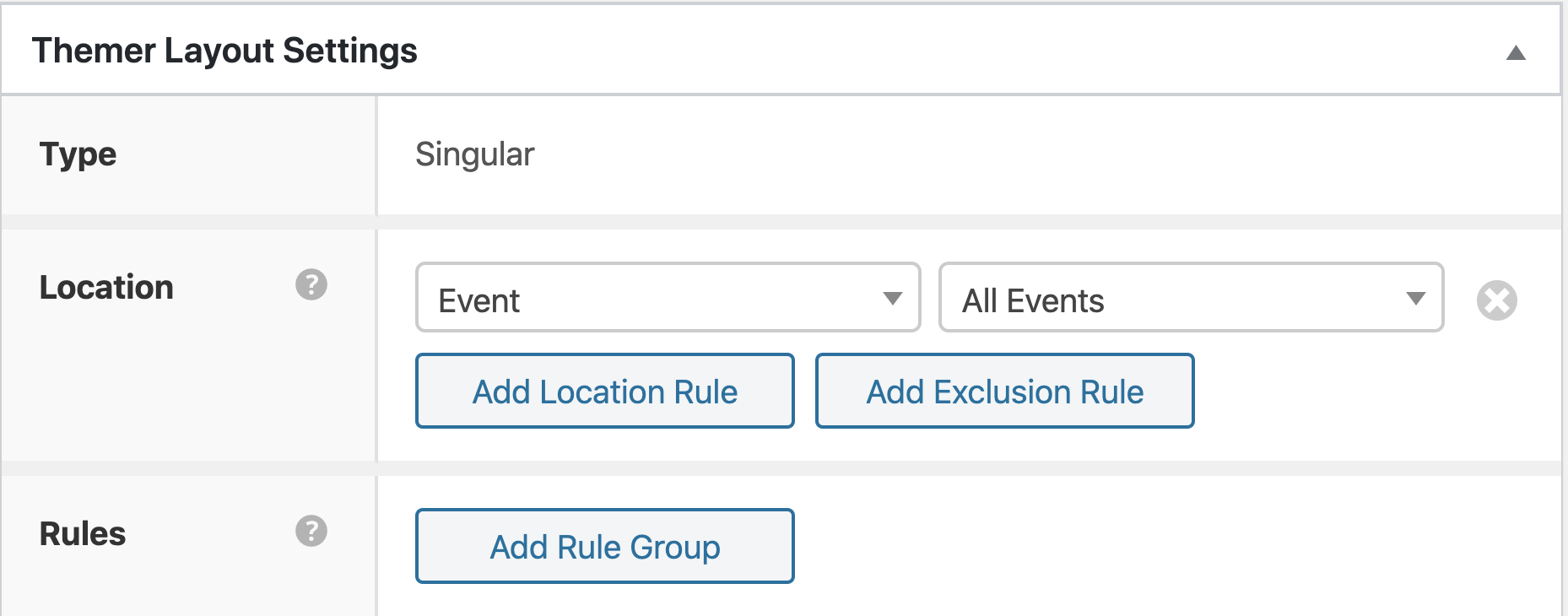Click the arrow on the Event dropdown
This screenshot has height=616, width=1568.
click(892, 298)
